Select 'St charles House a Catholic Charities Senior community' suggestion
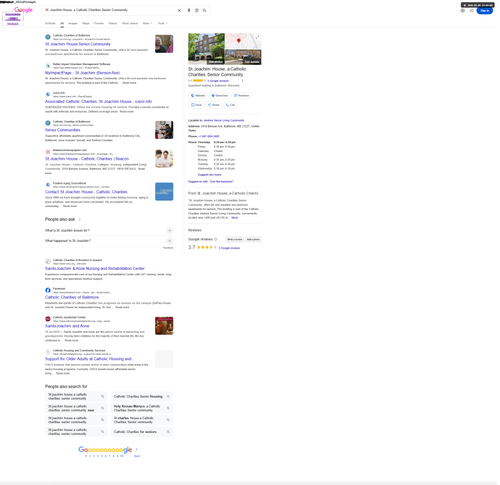 [x=142, y=420]
